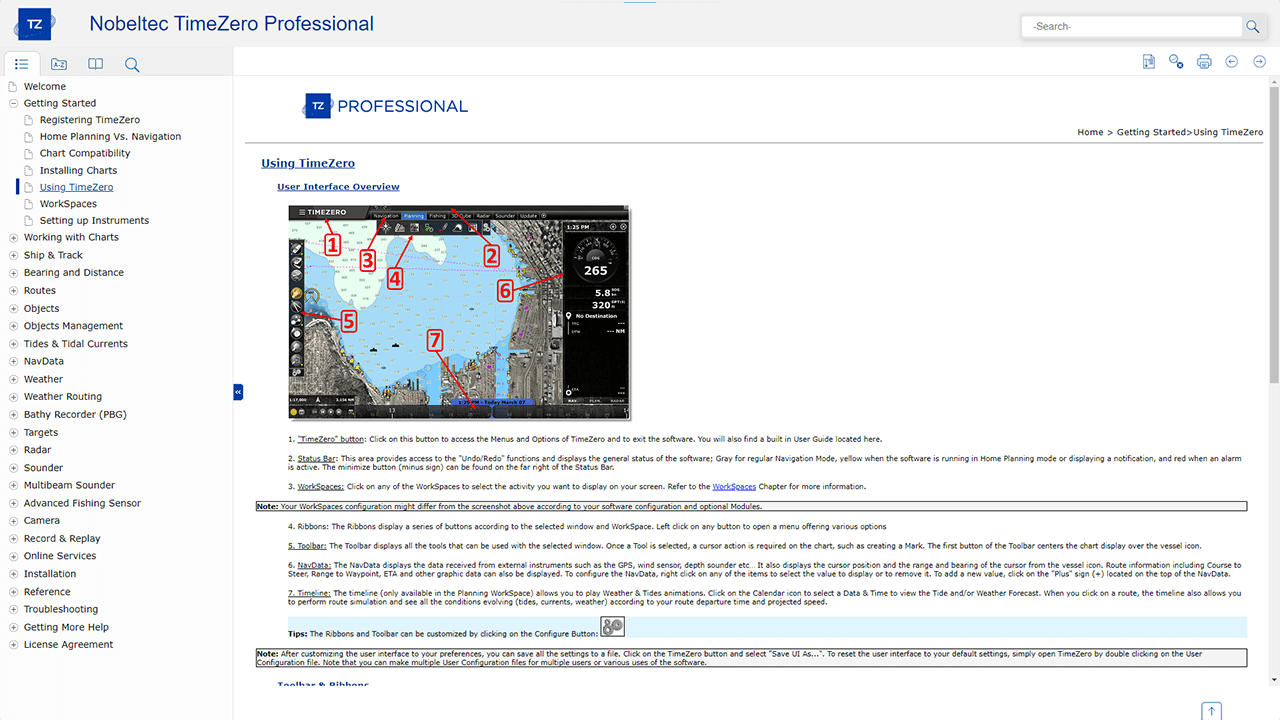Click the expand all topics icon
The width and height of the screenshot is (1280, 720).
click(1149, 62)
